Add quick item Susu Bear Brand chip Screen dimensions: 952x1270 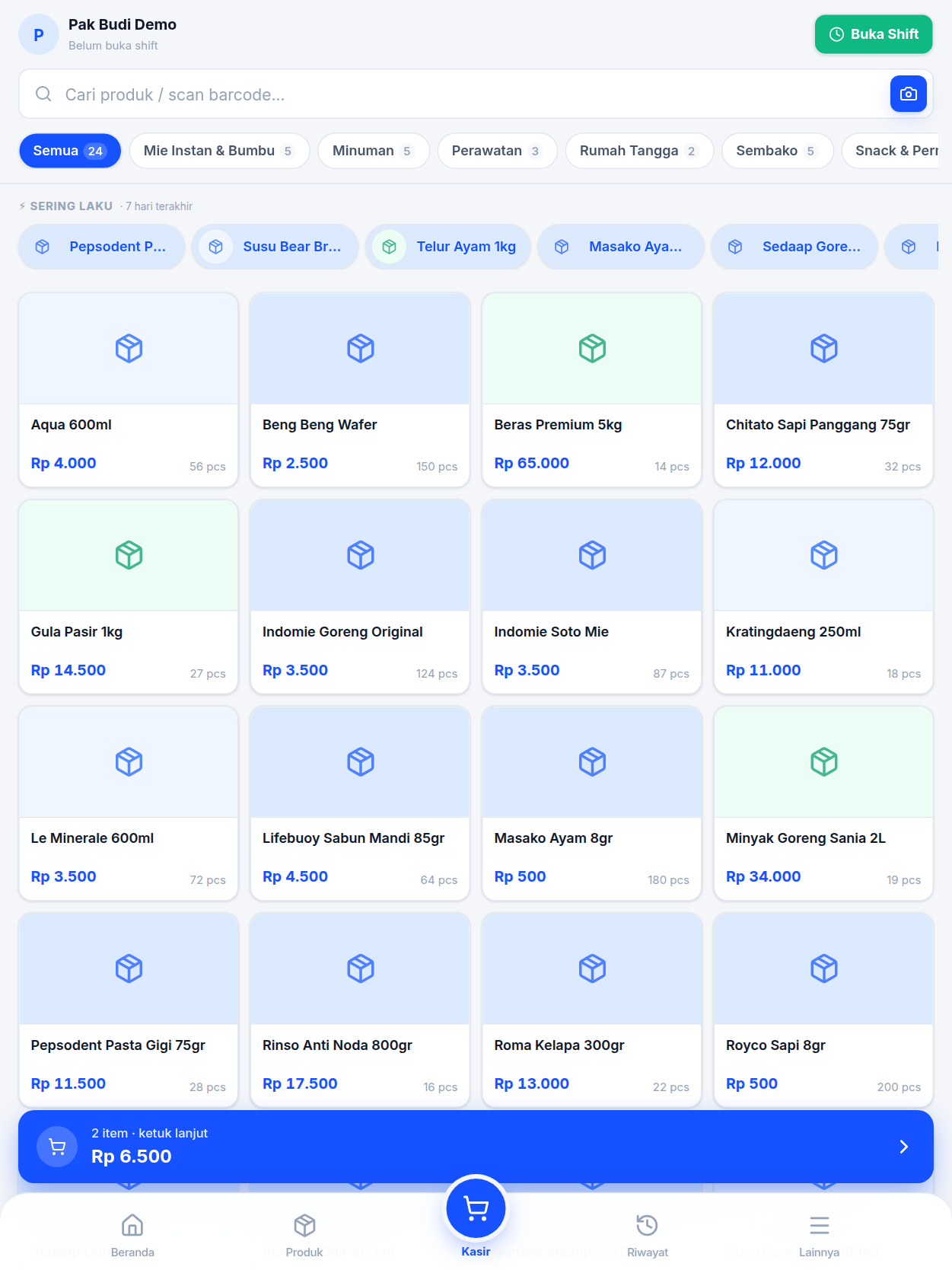(275, 247)
